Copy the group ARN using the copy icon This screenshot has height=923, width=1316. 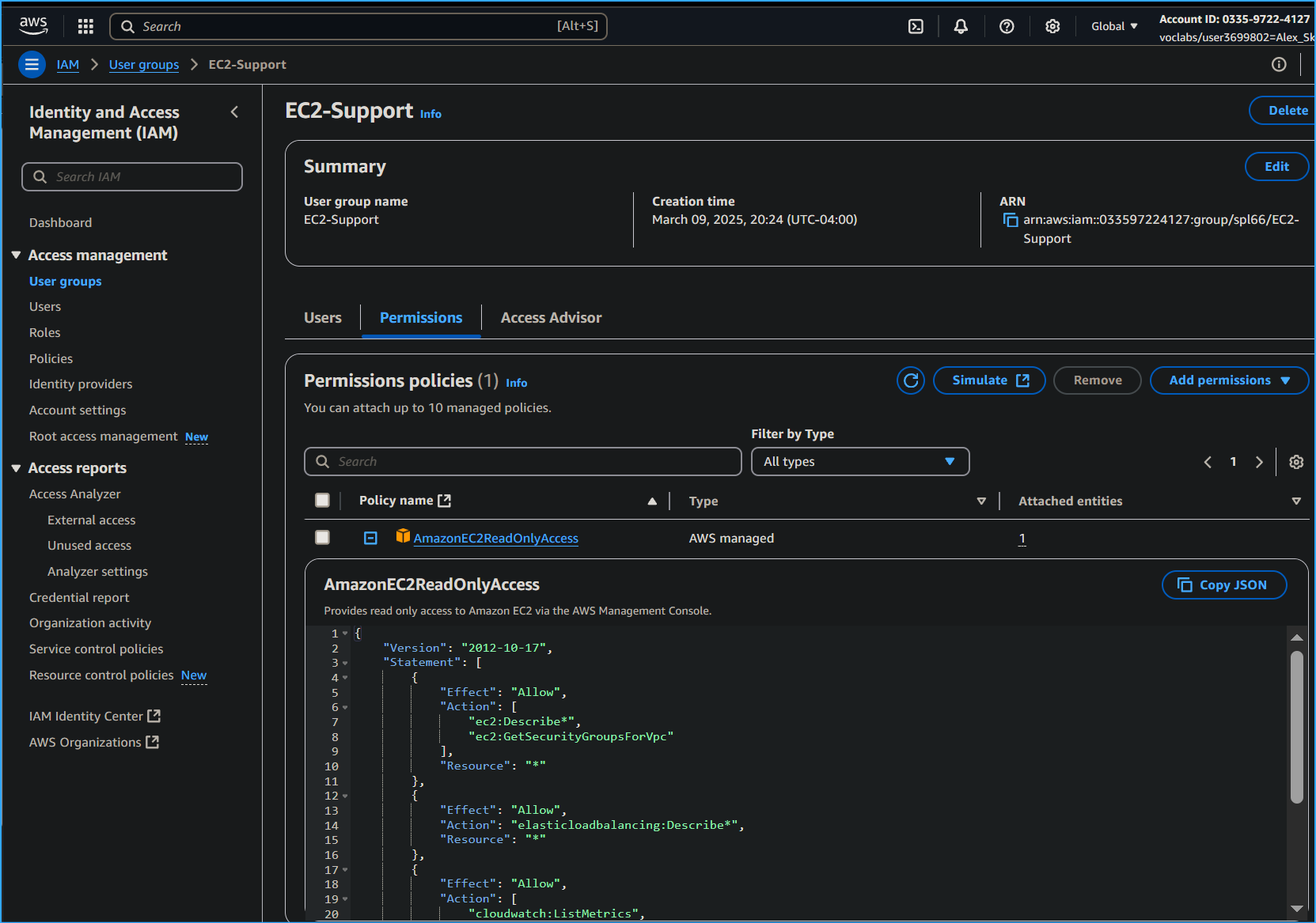1011,220
